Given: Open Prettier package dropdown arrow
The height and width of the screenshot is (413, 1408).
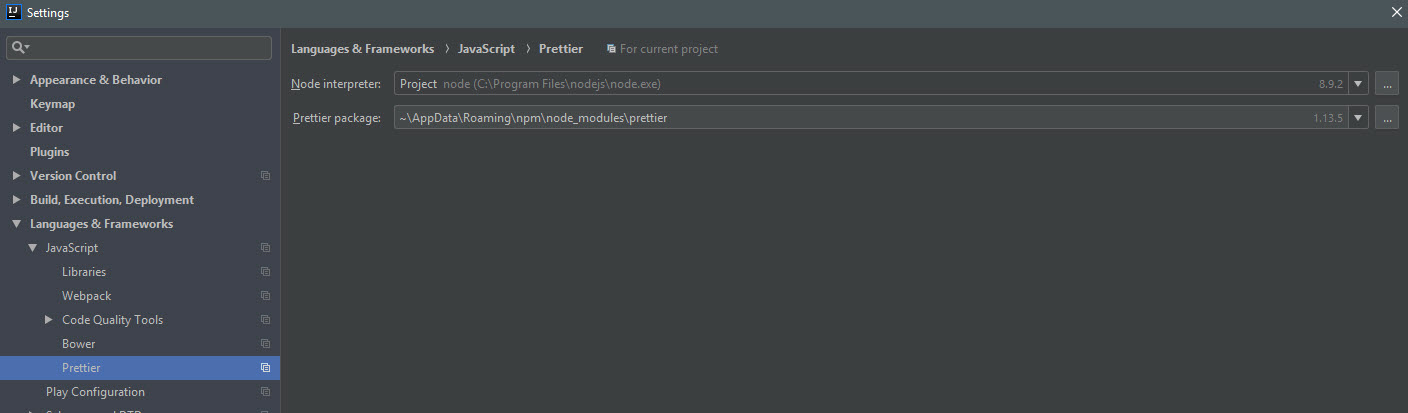Looking at the screenshot, I should tap(1358, 118).
